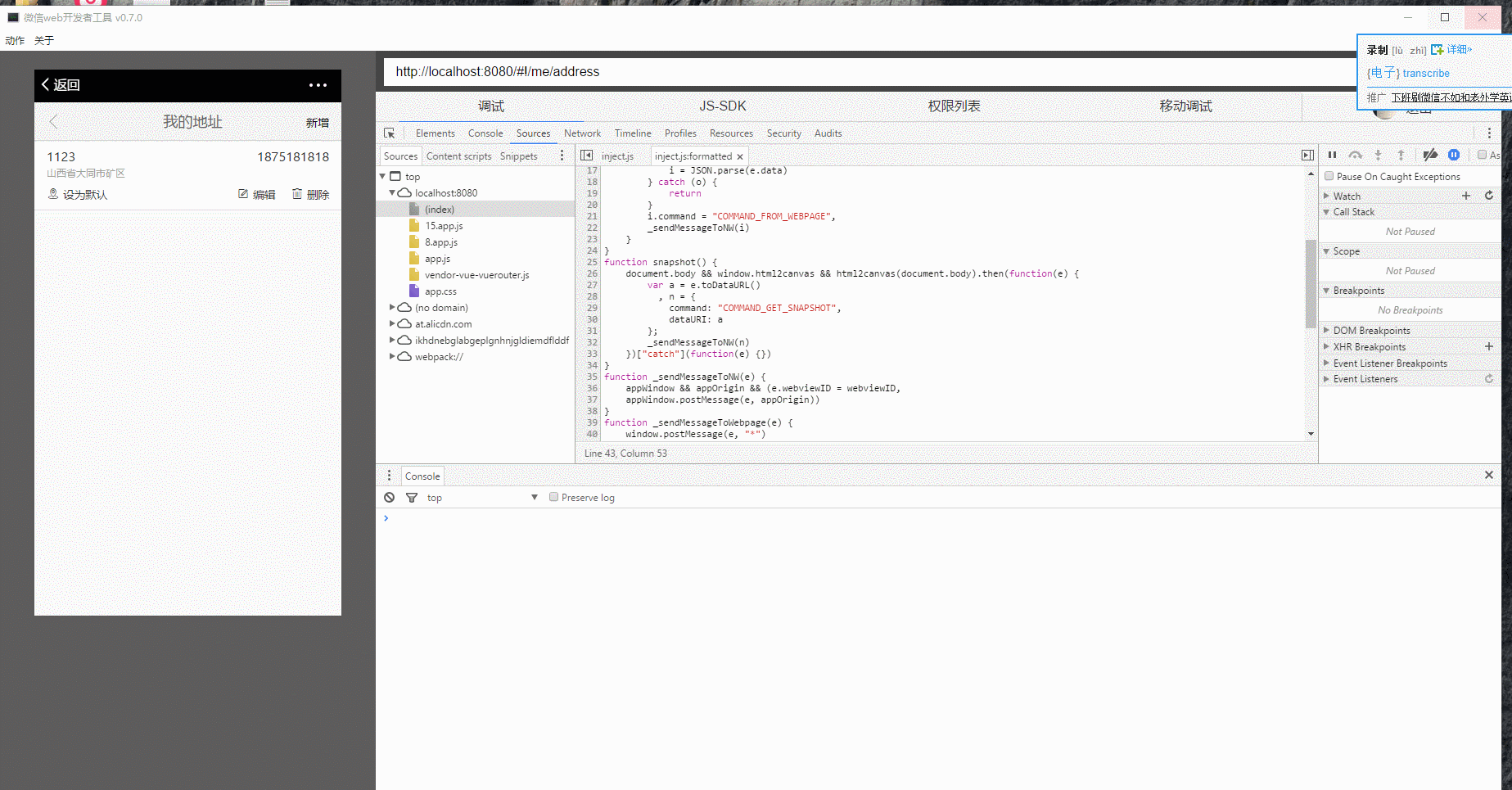
Task: Click the step into function icon
Action: 1378,155
